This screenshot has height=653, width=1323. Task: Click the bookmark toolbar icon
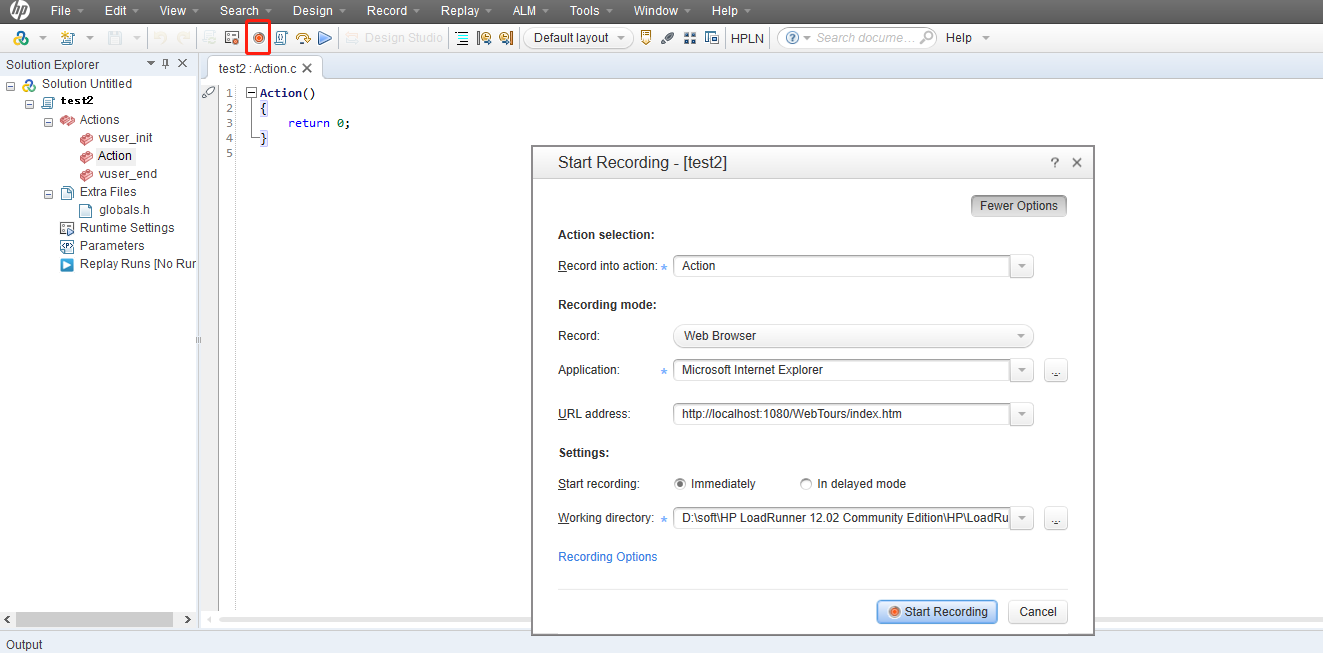[646, 38]
